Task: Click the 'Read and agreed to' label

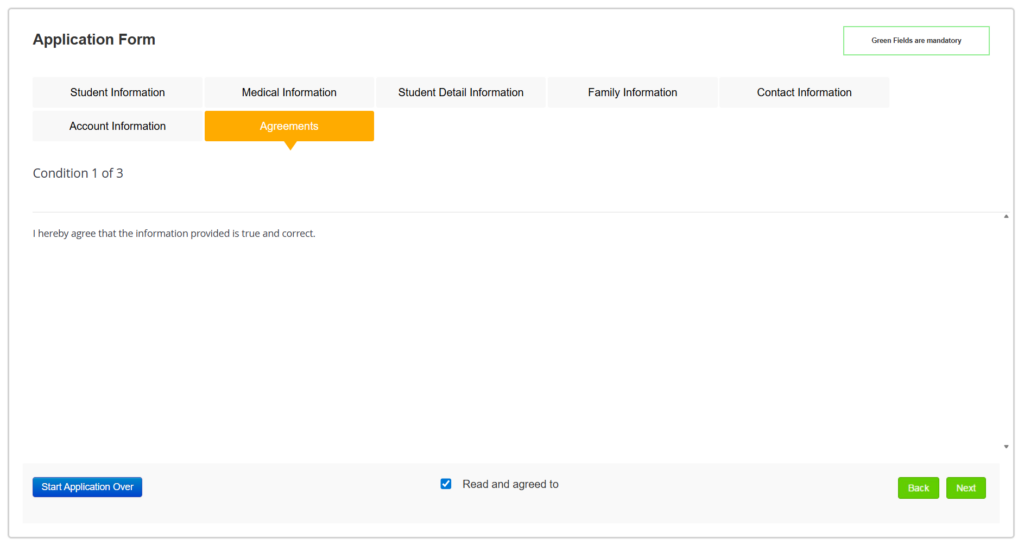Action: (x=510, y=484)
